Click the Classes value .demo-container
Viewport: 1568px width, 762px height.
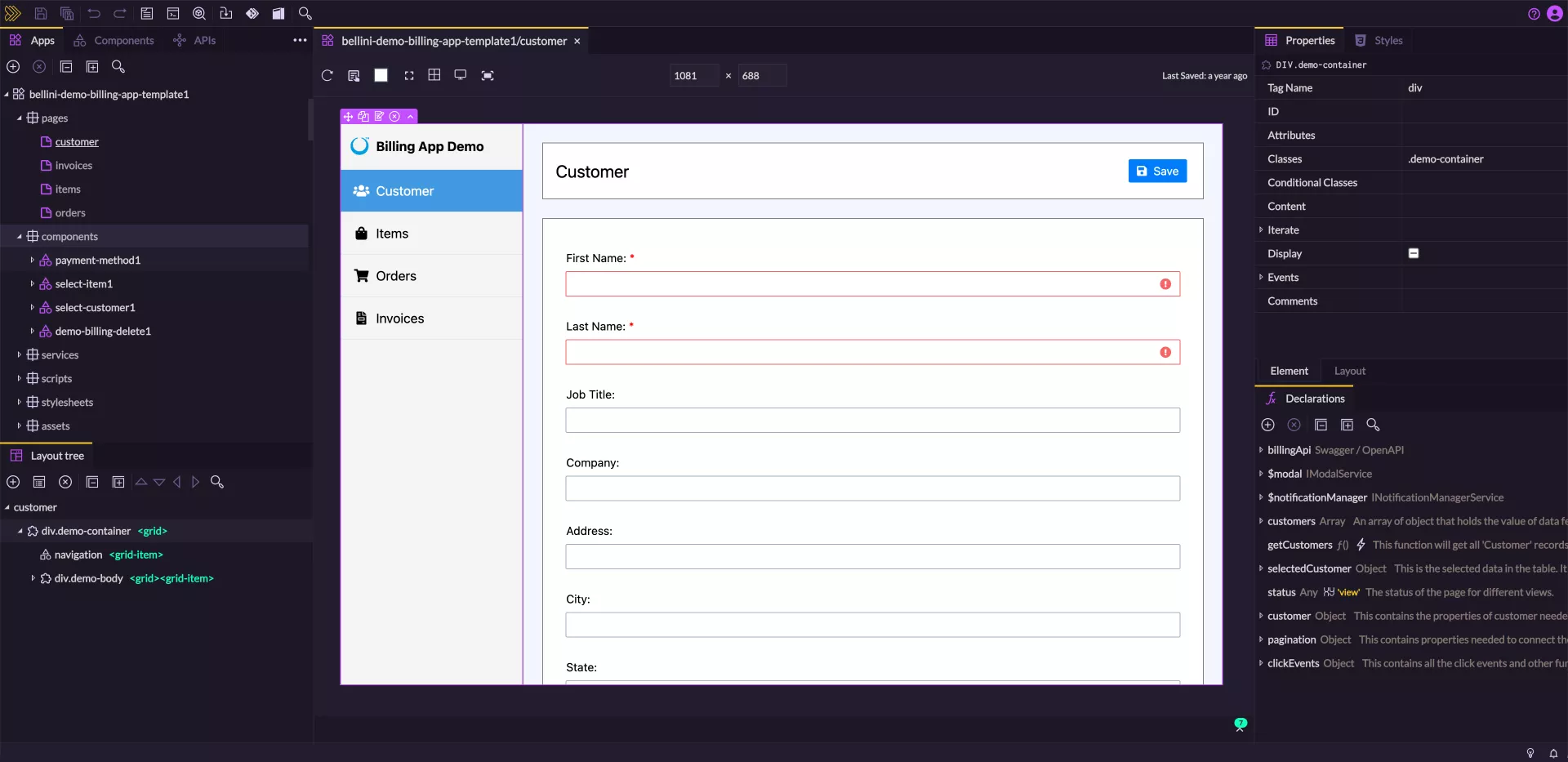[x=1445, y=159]
